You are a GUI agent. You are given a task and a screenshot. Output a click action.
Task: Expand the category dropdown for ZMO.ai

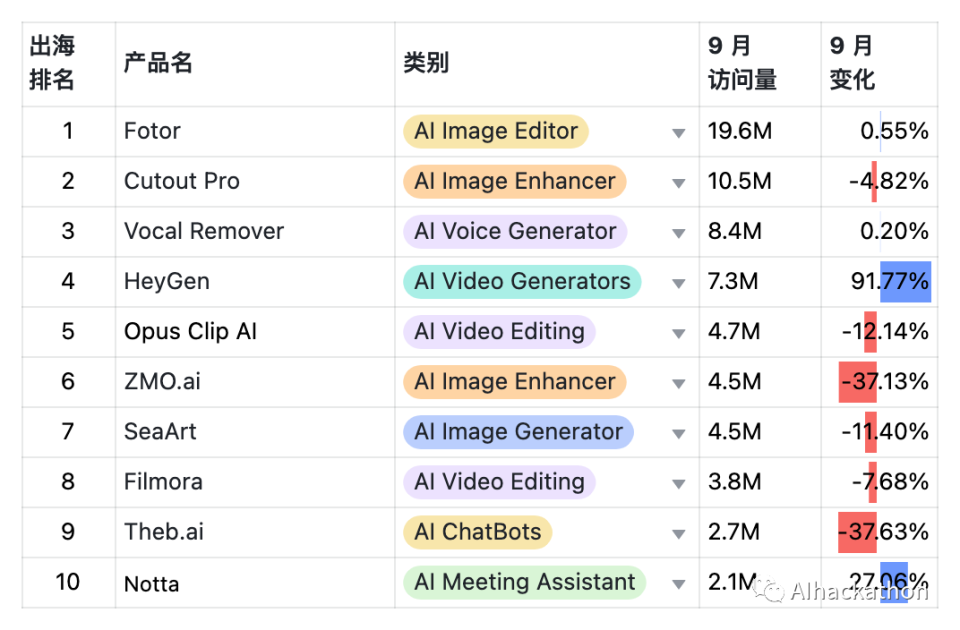pyautogui.click(x=679, y=382)
